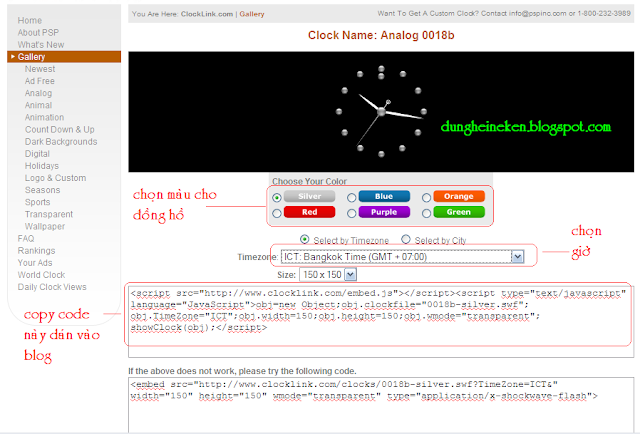Screen dimensions: 640x434
Task: Browse the Animal clock category
Action: 38,105
